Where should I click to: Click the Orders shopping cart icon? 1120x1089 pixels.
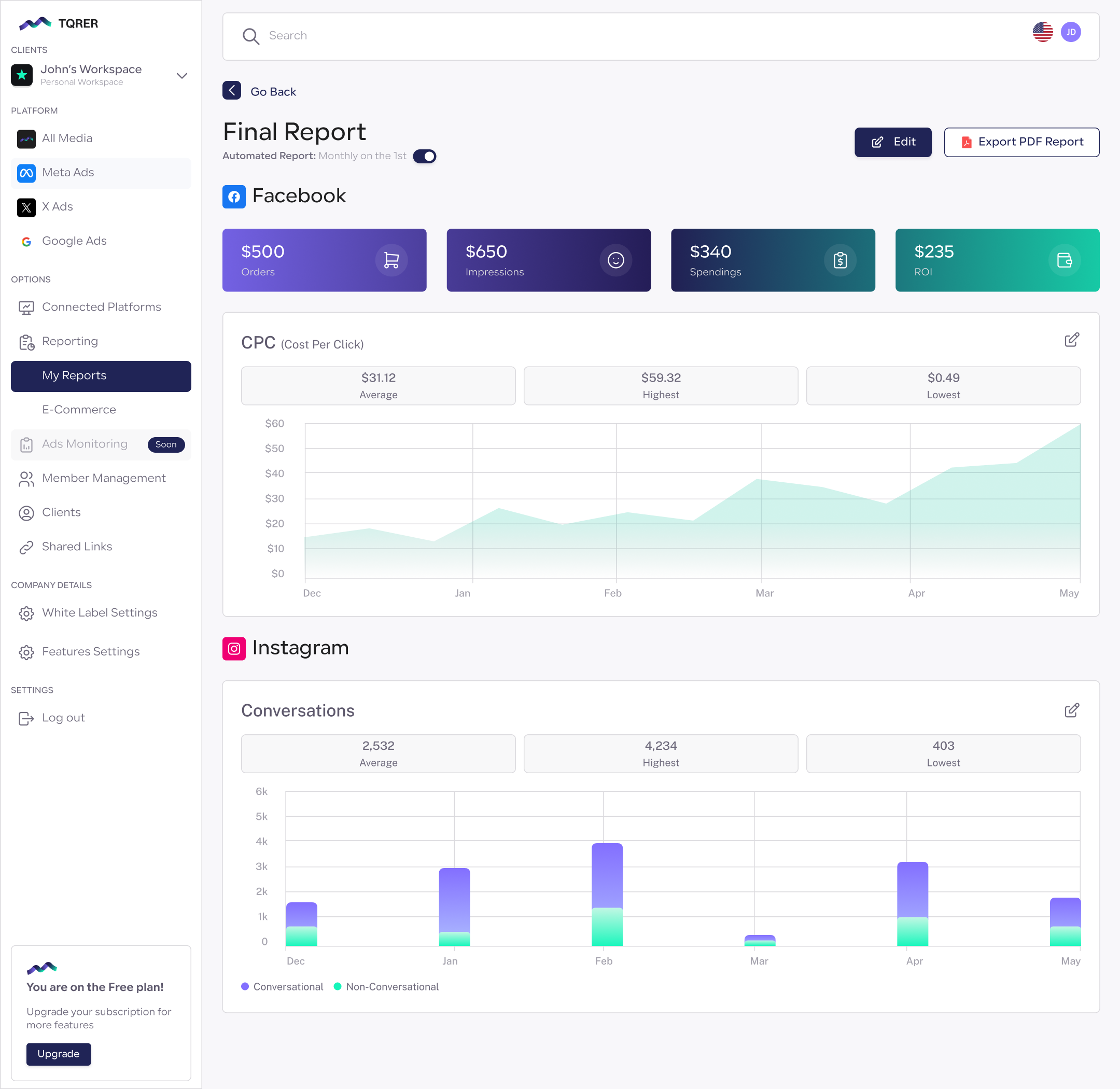point(391,261)
